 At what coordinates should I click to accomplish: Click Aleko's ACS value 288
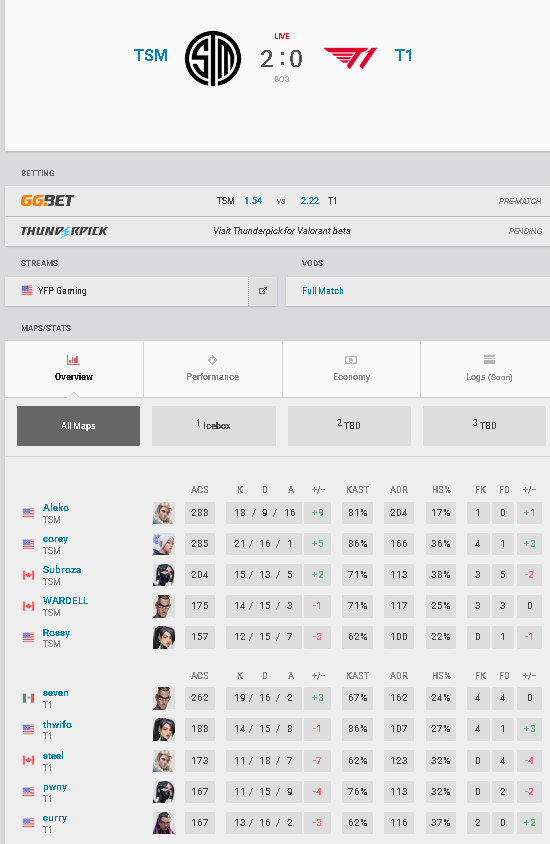pos(200,513)
